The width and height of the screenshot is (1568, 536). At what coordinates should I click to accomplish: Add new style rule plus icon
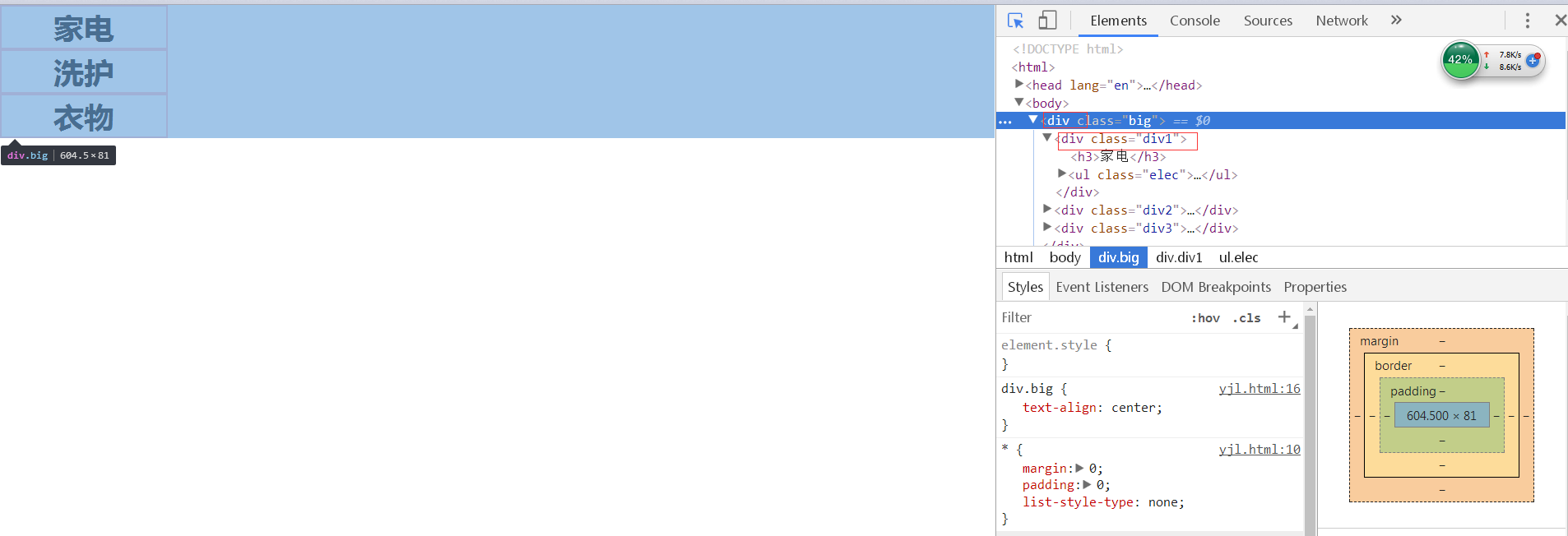[x=1284, y=317]
